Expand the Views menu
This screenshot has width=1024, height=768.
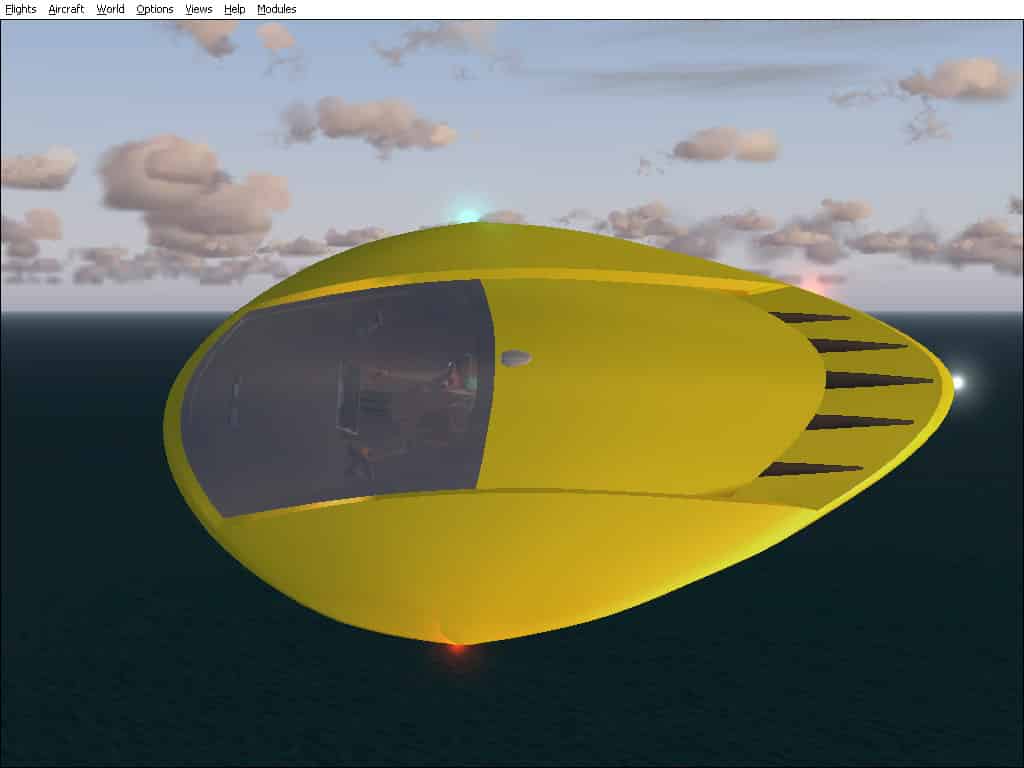click(x=199, y=9)
